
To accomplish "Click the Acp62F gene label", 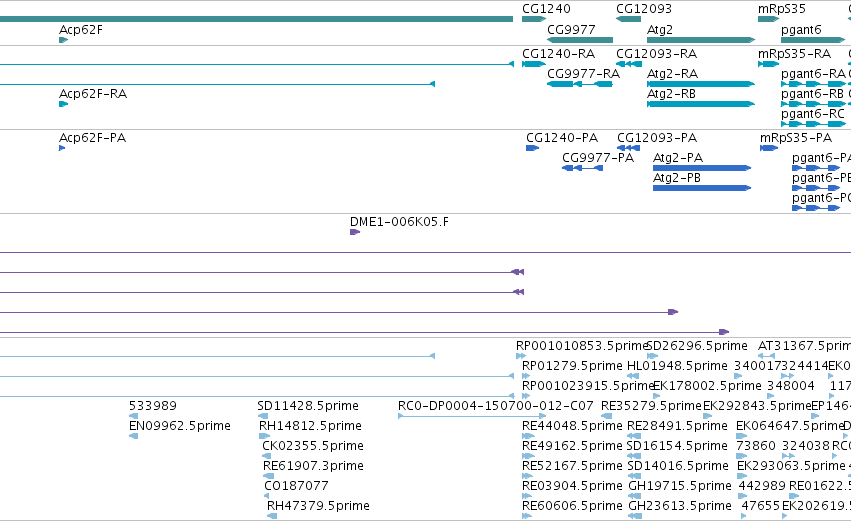I will click(x=80, y=30).
